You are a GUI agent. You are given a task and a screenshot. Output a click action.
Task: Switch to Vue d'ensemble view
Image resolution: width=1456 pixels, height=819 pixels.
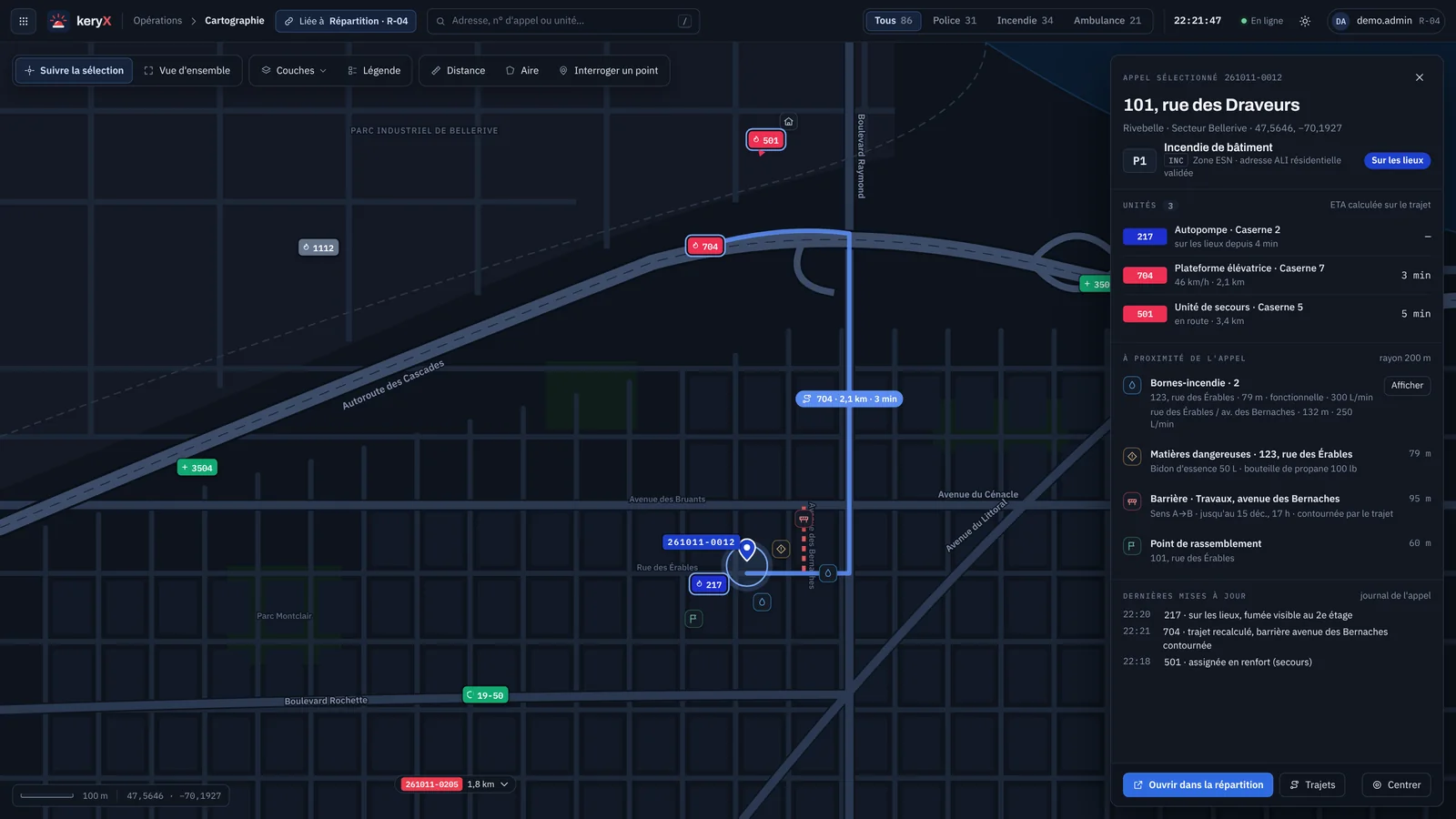(x=187, y=71)
